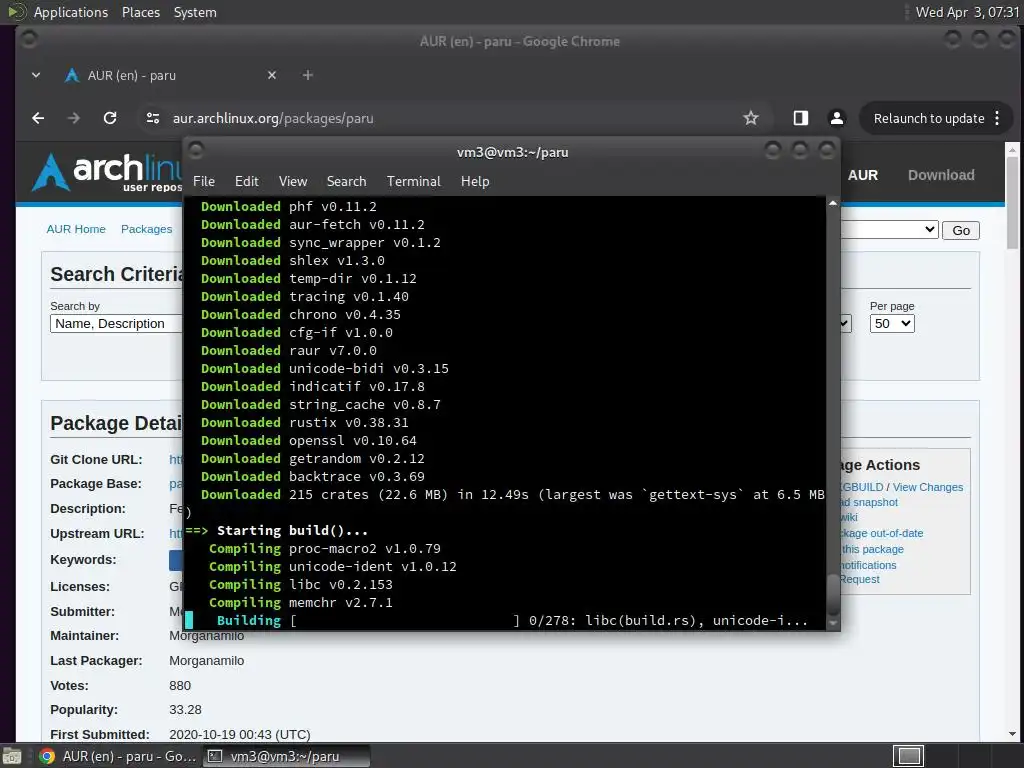This screenshot has height=768, width=1024.
Task: Click the Go button
Action: click(961, 230)
